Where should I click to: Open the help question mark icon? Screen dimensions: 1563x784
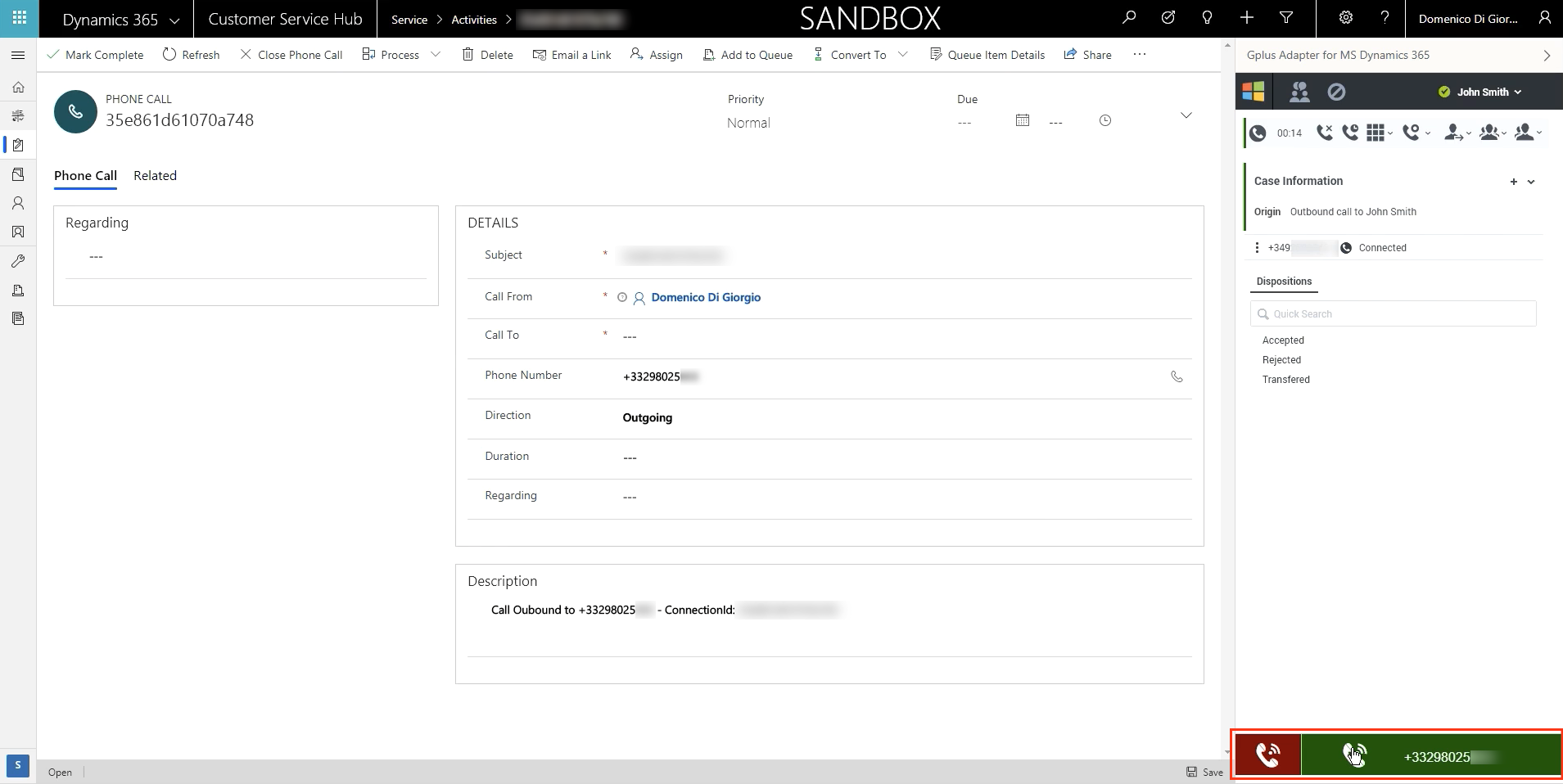pos(1385,18)
